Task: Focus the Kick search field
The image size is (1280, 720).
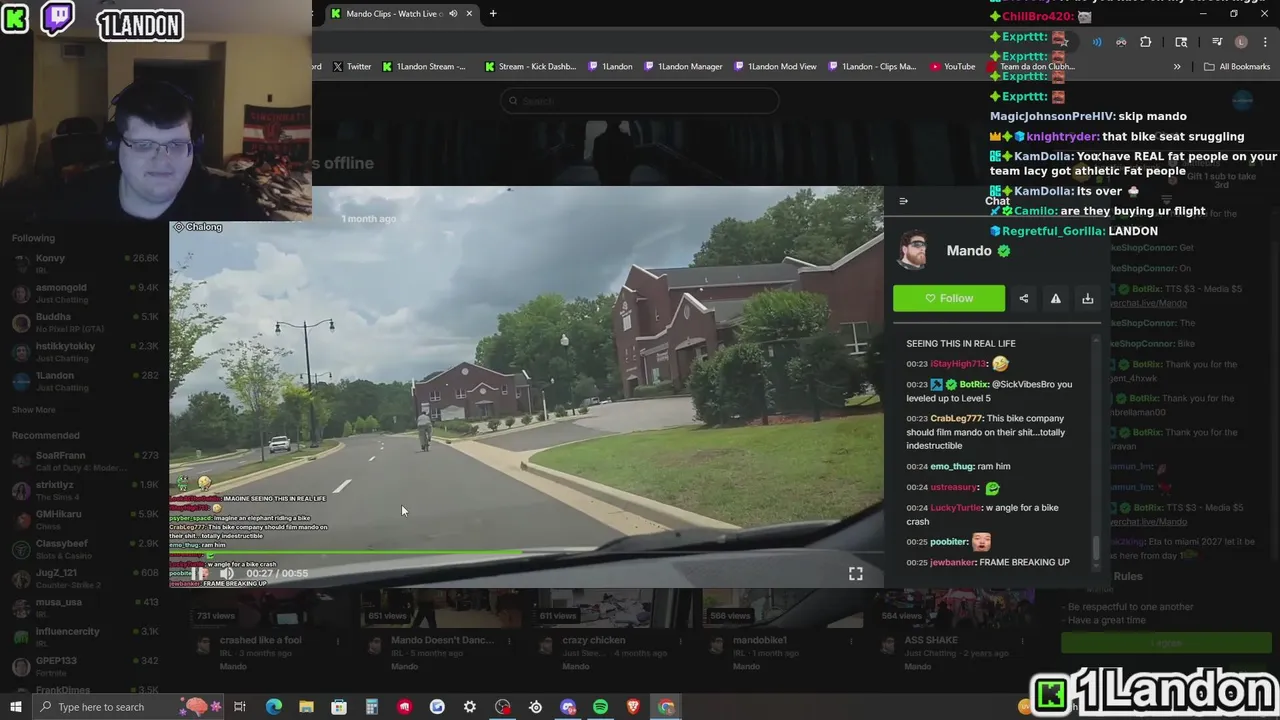Action: tap(640, 100)
